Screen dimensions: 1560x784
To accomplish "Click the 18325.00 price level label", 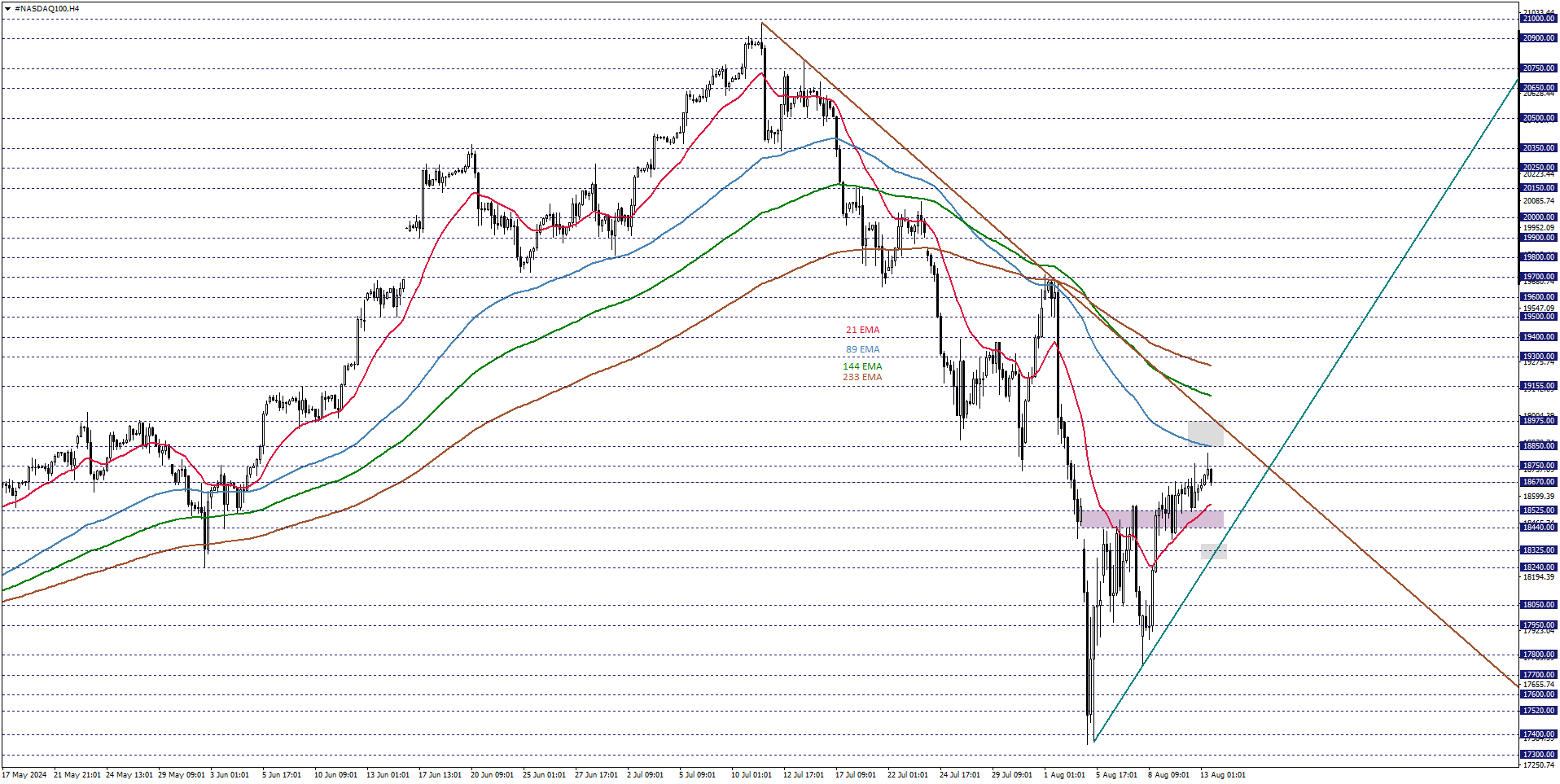I will [1539, 550].
